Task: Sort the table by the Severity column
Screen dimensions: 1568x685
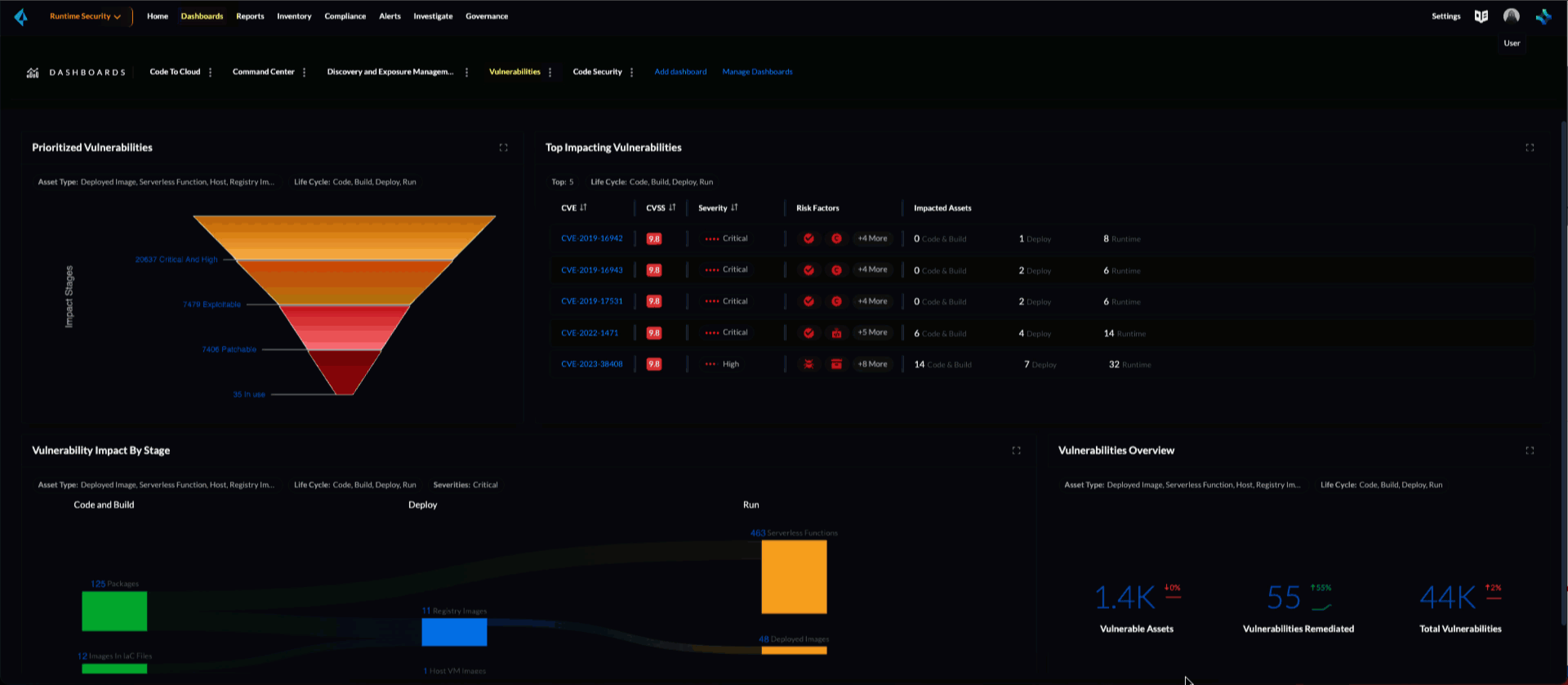Action: pyautogui.click(x=734, y=208)
